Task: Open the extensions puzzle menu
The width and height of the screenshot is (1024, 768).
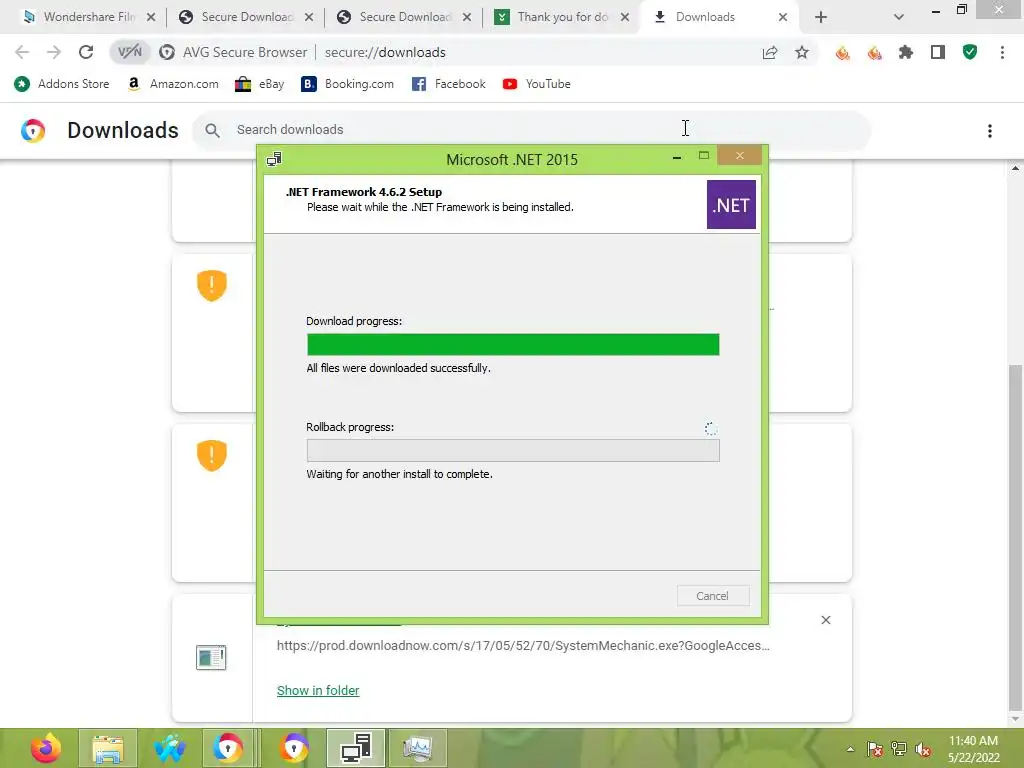Action: (x=906, y=52)
